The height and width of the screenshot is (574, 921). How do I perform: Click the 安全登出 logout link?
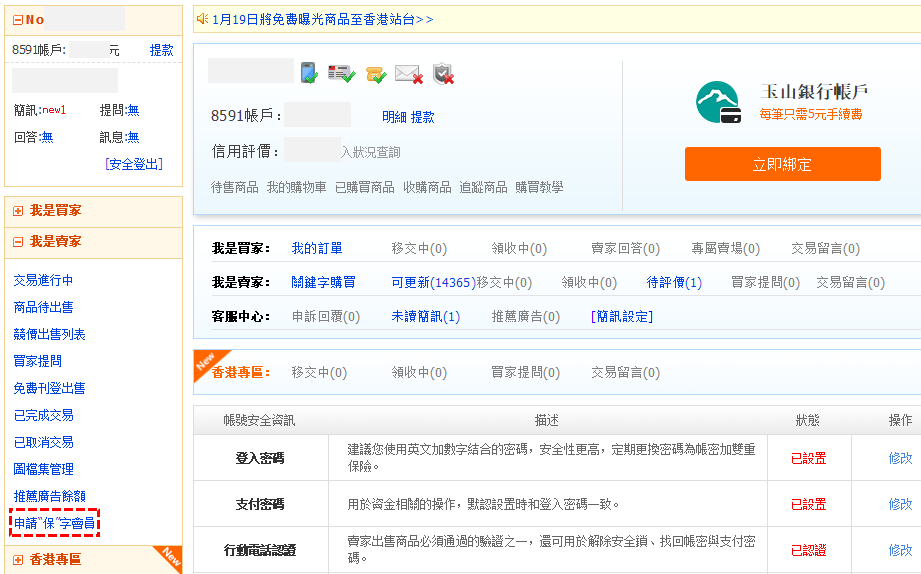pos(133,164)
